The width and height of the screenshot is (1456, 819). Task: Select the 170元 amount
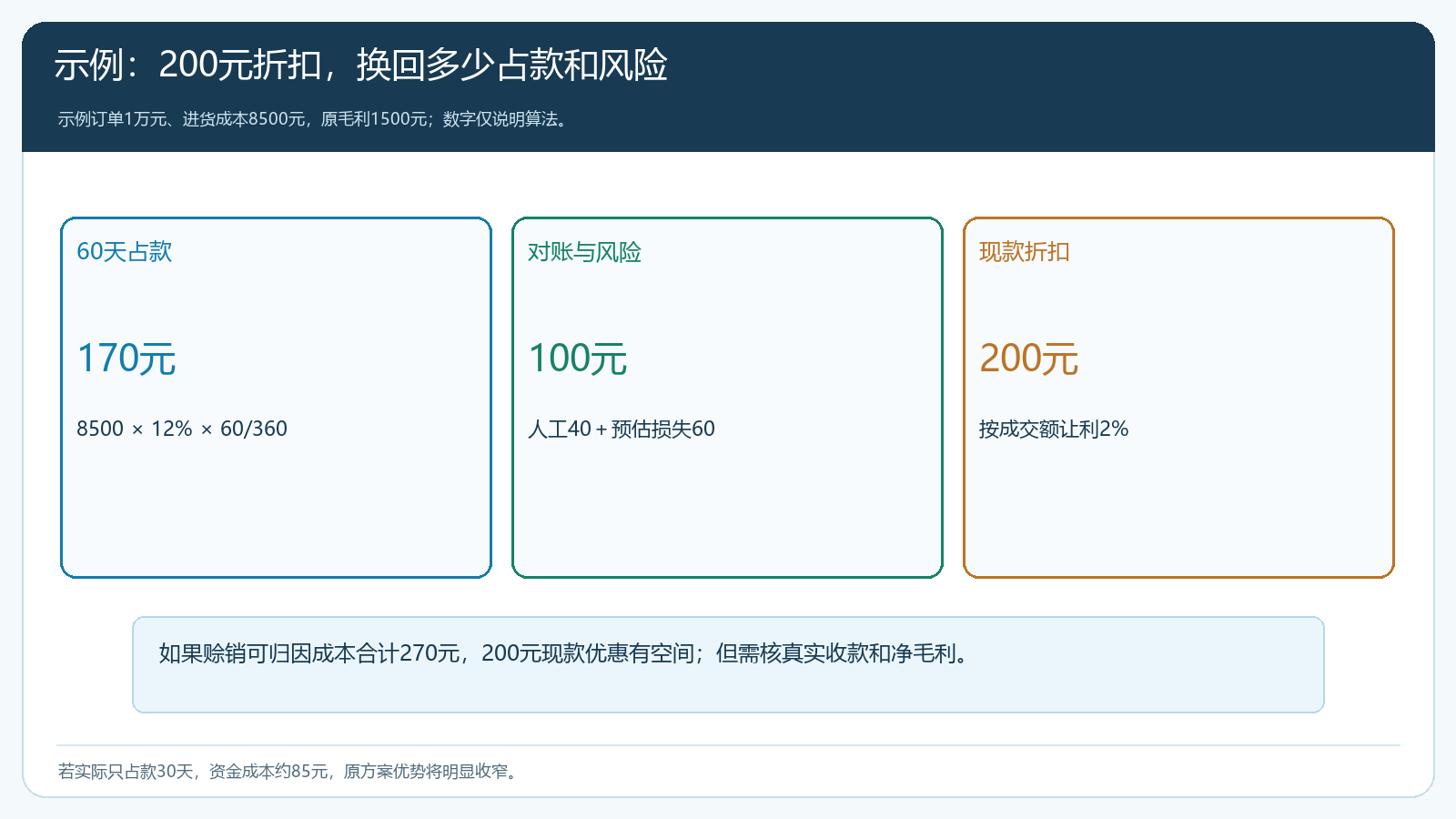[x=126, y=359]
